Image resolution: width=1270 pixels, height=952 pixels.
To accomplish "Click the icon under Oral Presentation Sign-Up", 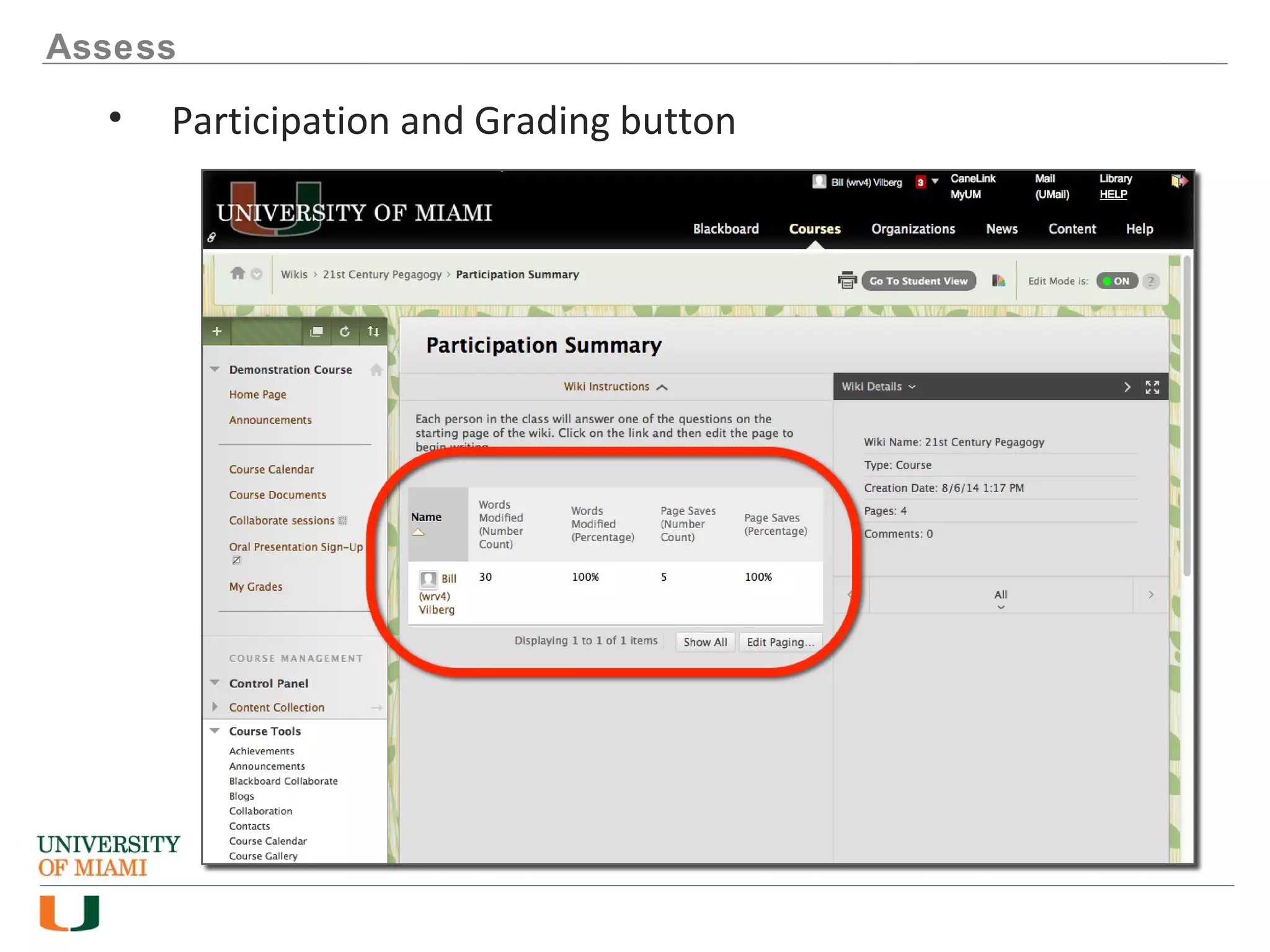I will (236, 560).
